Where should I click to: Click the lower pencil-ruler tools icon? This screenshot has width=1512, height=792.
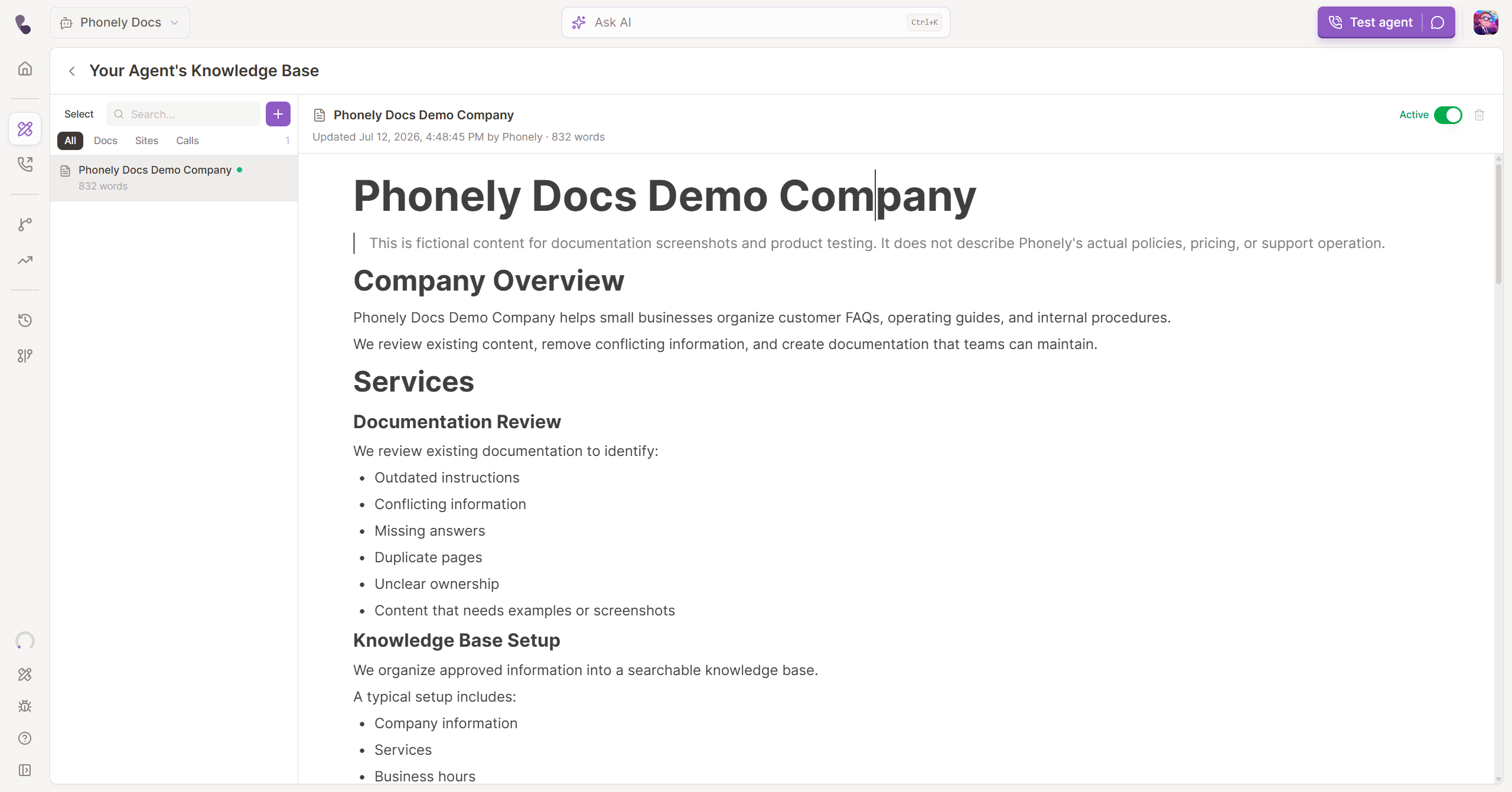point(25,674)
